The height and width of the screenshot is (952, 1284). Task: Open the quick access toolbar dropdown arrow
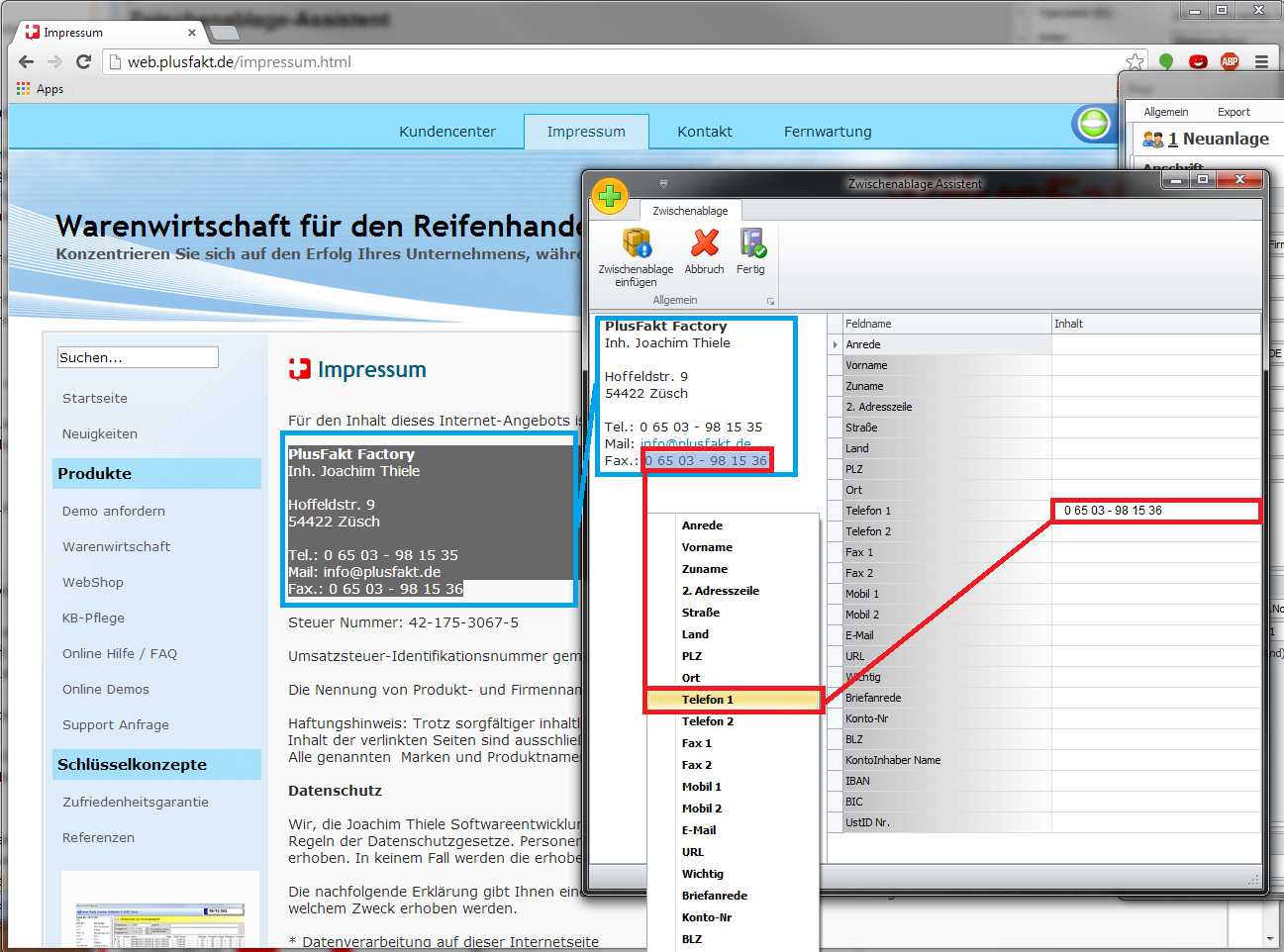point(663,183)
